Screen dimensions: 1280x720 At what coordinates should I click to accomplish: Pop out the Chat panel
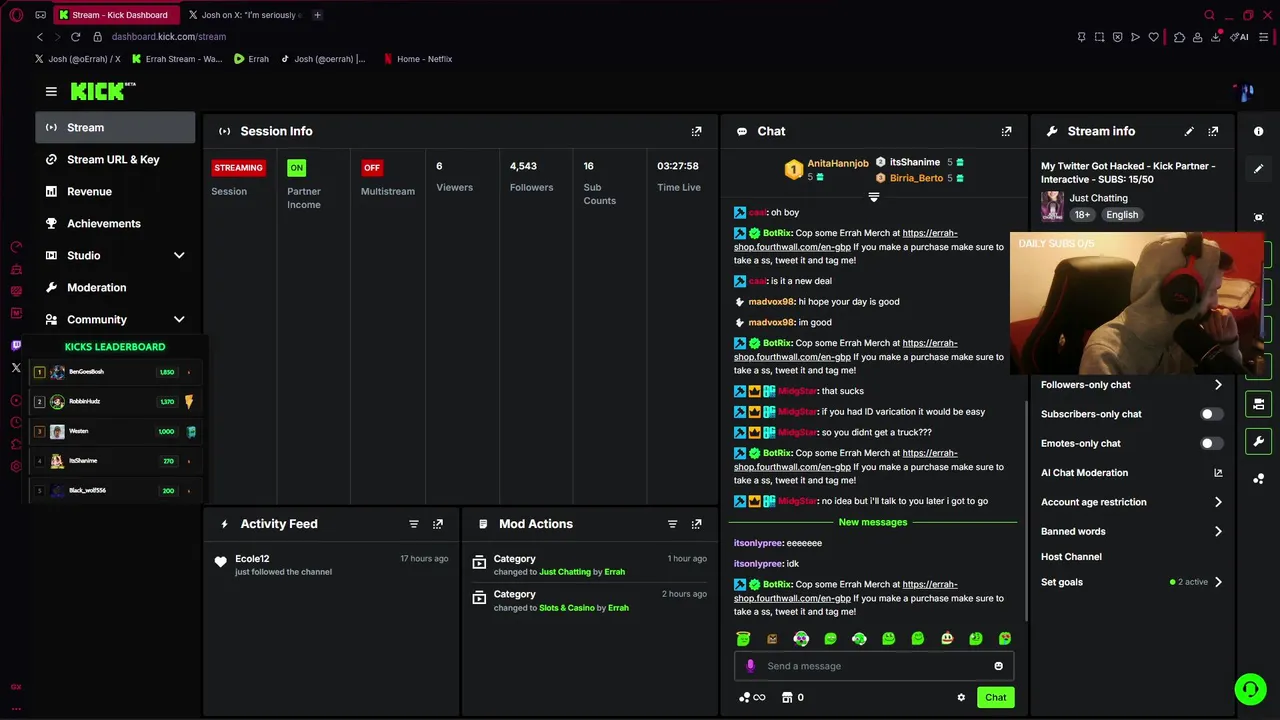click(x=1006, y=131)
